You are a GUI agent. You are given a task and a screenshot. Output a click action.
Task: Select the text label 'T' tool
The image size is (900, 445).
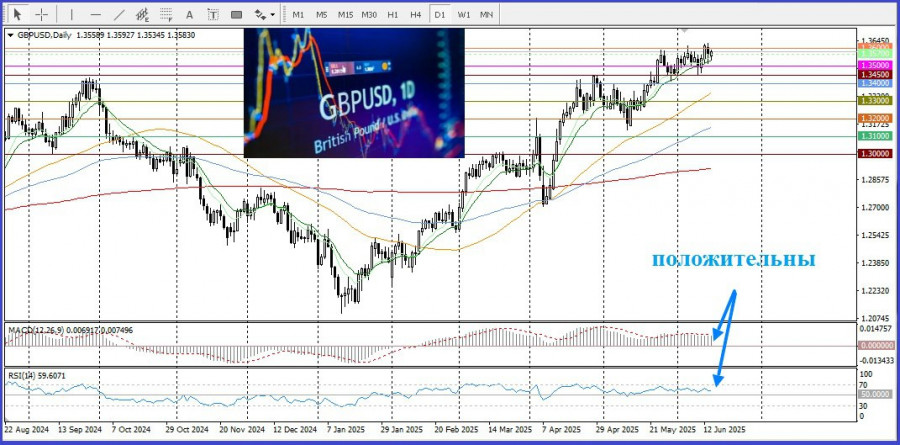pyautogui.click(x=213, y=14)
